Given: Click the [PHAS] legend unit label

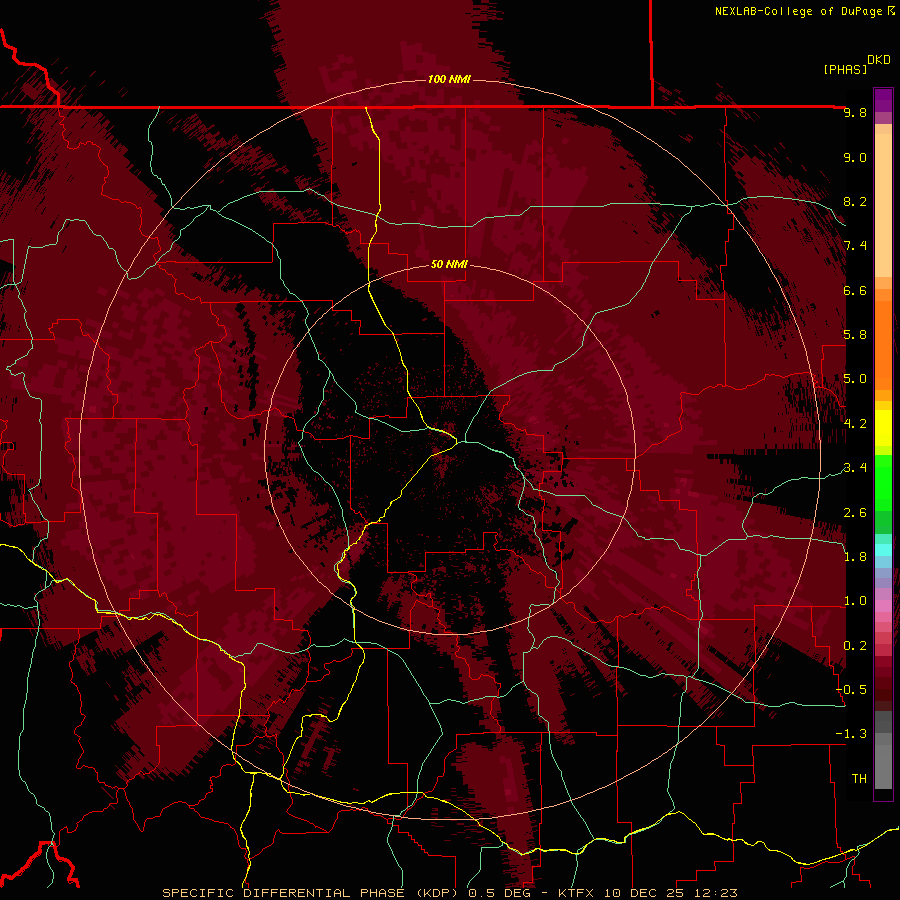Looking at the screenshot, I should coord(845,69).
